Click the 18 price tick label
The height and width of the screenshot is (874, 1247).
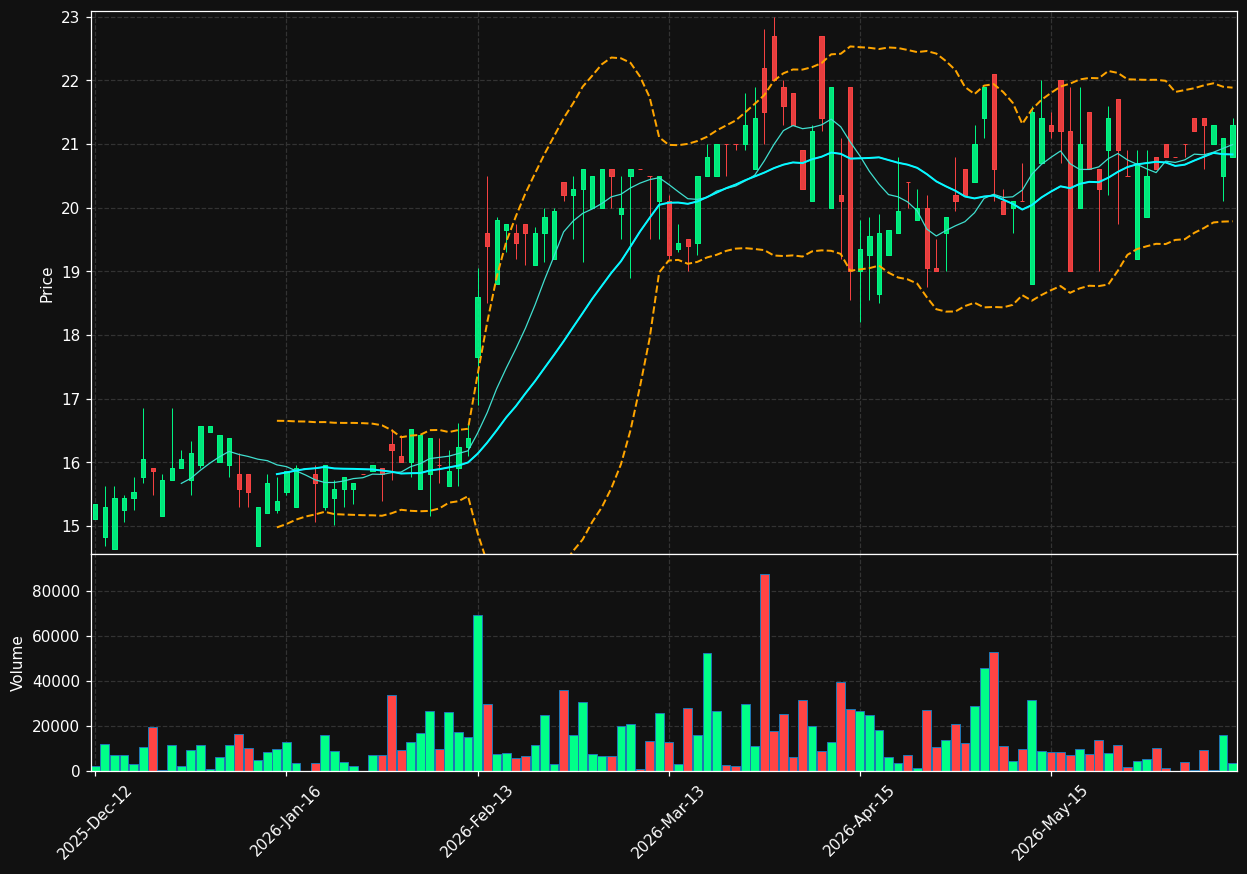point(70,336)
